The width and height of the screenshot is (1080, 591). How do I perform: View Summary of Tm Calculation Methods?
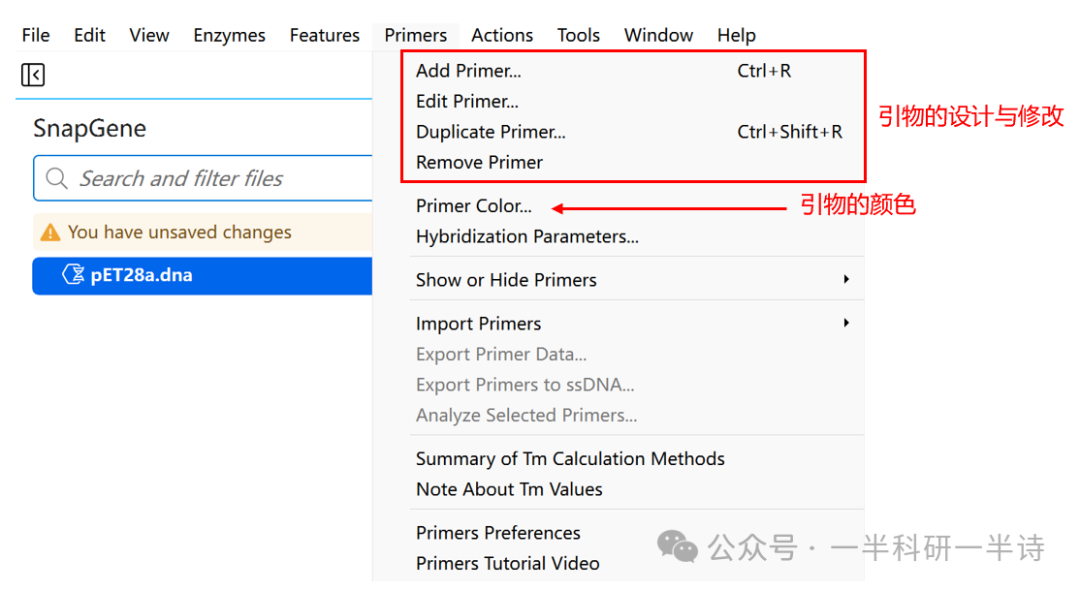(x=570, y=459)
